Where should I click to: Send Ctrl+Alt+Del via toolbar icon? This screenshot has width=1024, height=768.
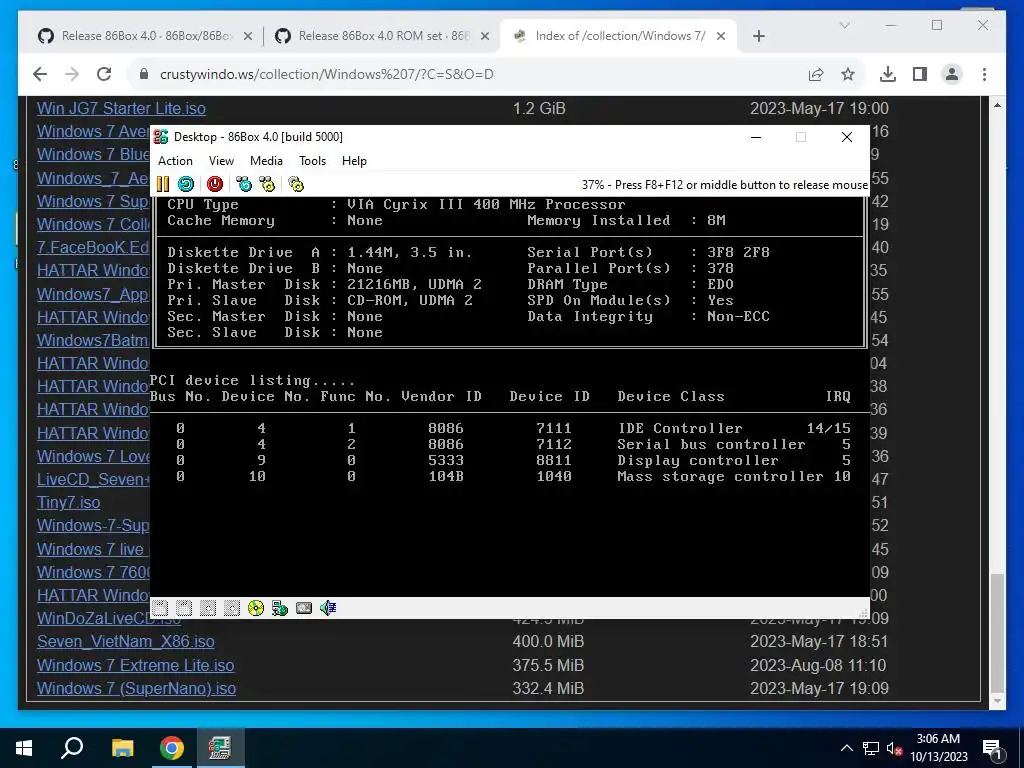coord(244,184)
